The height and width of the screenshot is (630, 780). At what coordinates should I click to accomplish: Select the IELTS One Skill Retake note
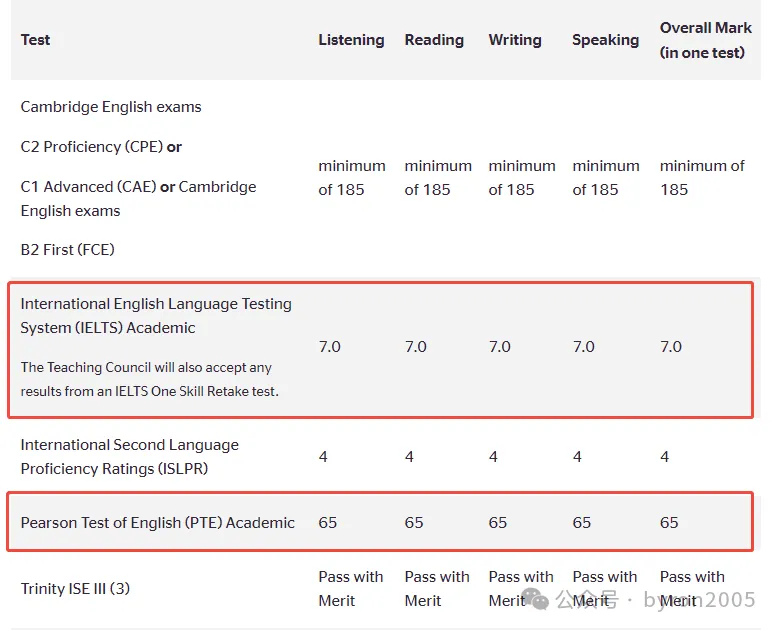pyautogui.click(x=149, y=379)
